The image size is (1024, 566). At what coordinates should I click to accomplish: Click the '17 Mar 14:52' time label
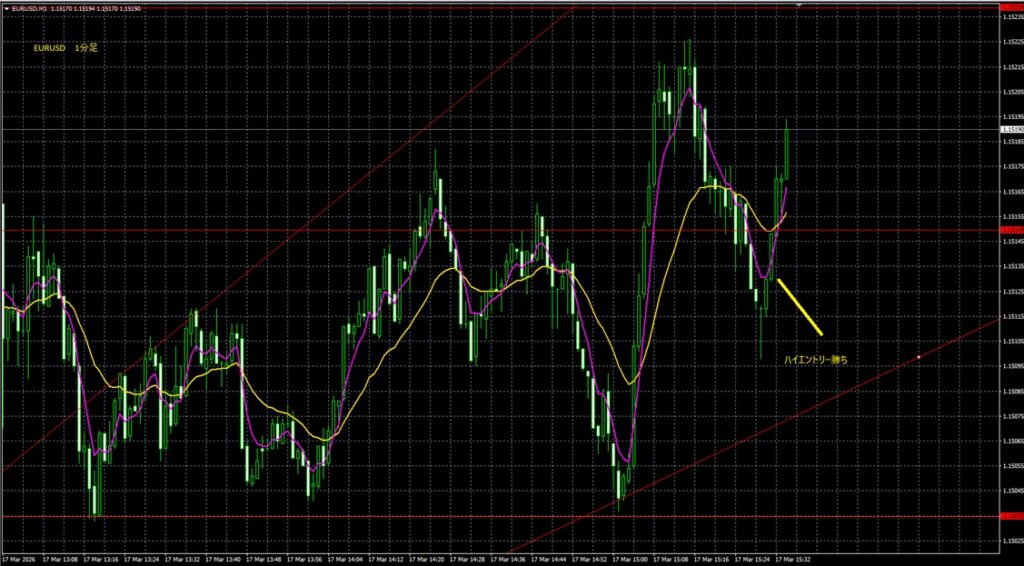tap(592, 559)
